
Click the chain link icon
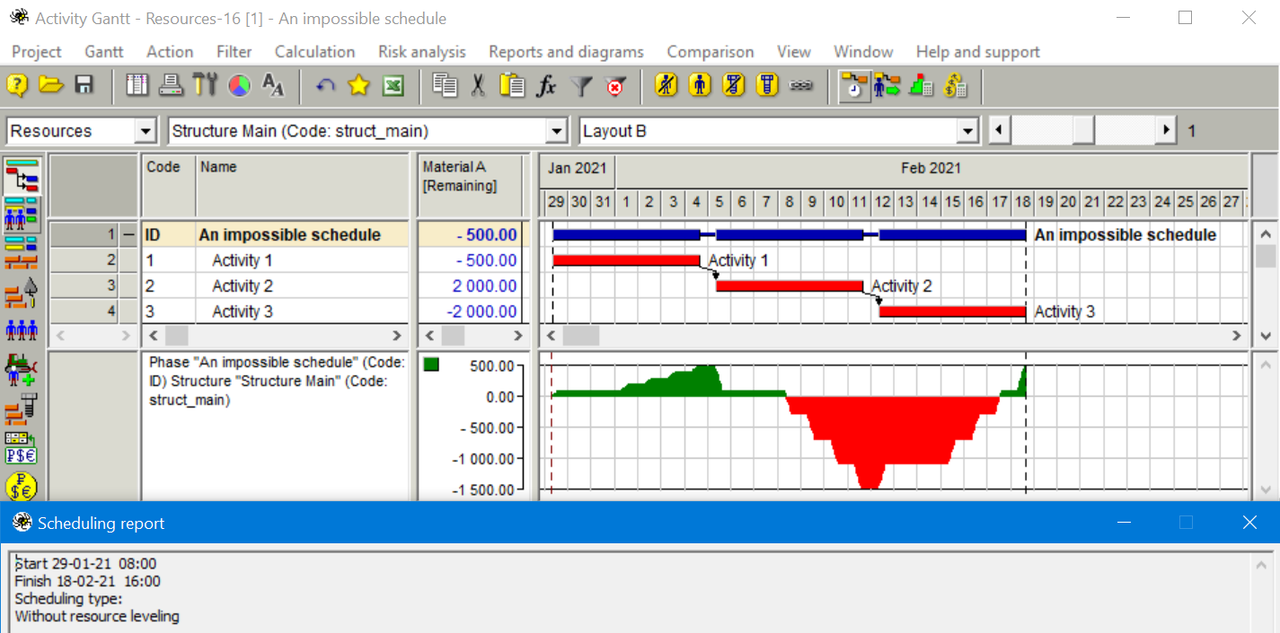tap(801, 86)
